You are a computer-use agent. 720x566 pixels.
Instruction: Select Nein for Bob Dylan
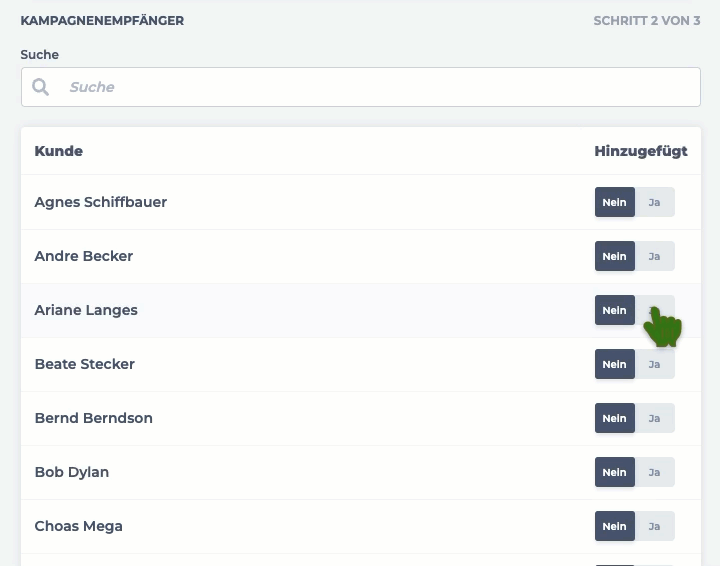click(x=615, y=472)
